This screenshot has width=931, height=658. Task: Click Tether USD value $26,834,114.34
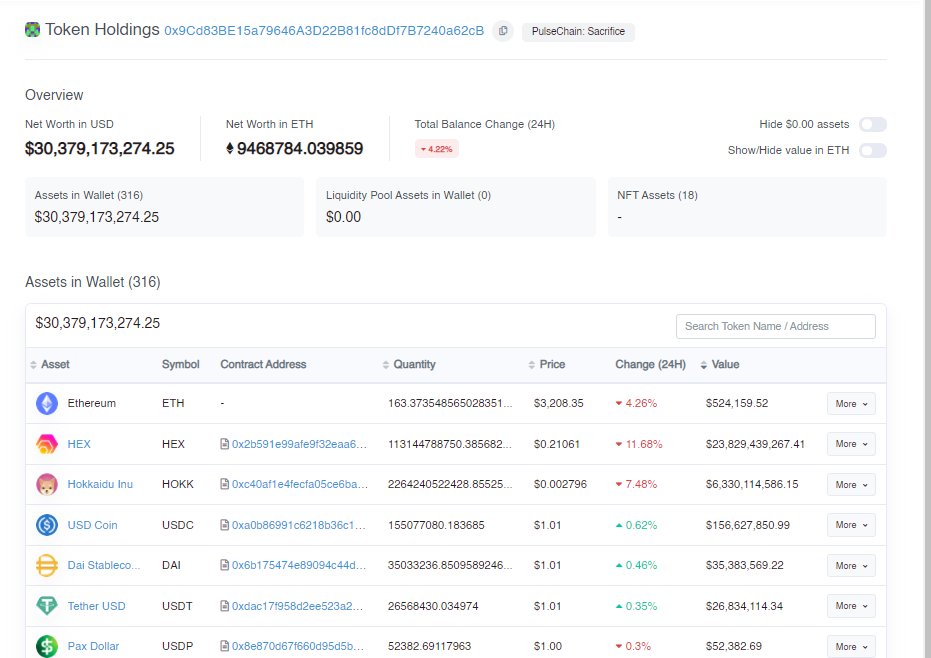745,606
